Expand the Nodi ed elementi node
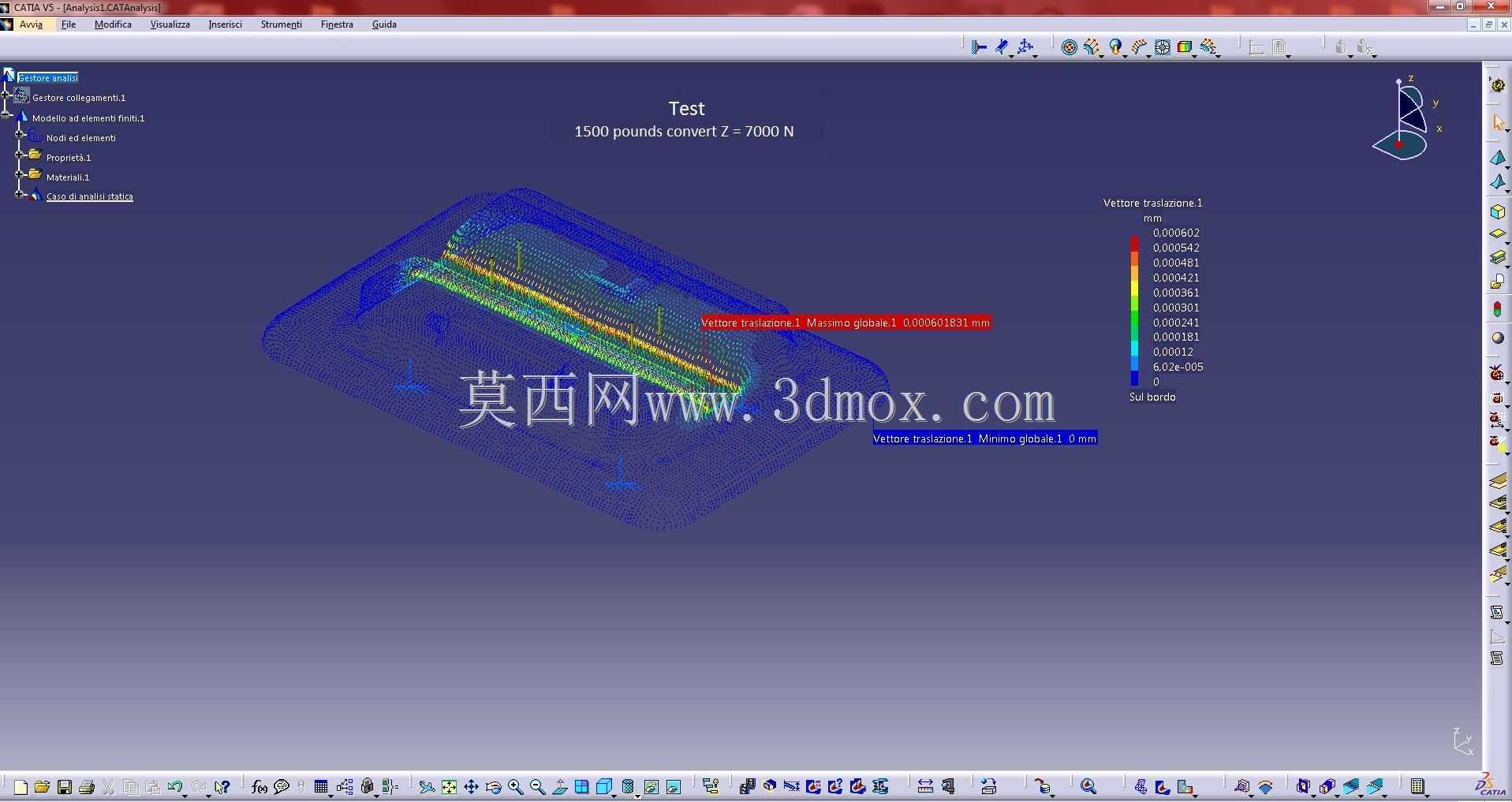 21,135
